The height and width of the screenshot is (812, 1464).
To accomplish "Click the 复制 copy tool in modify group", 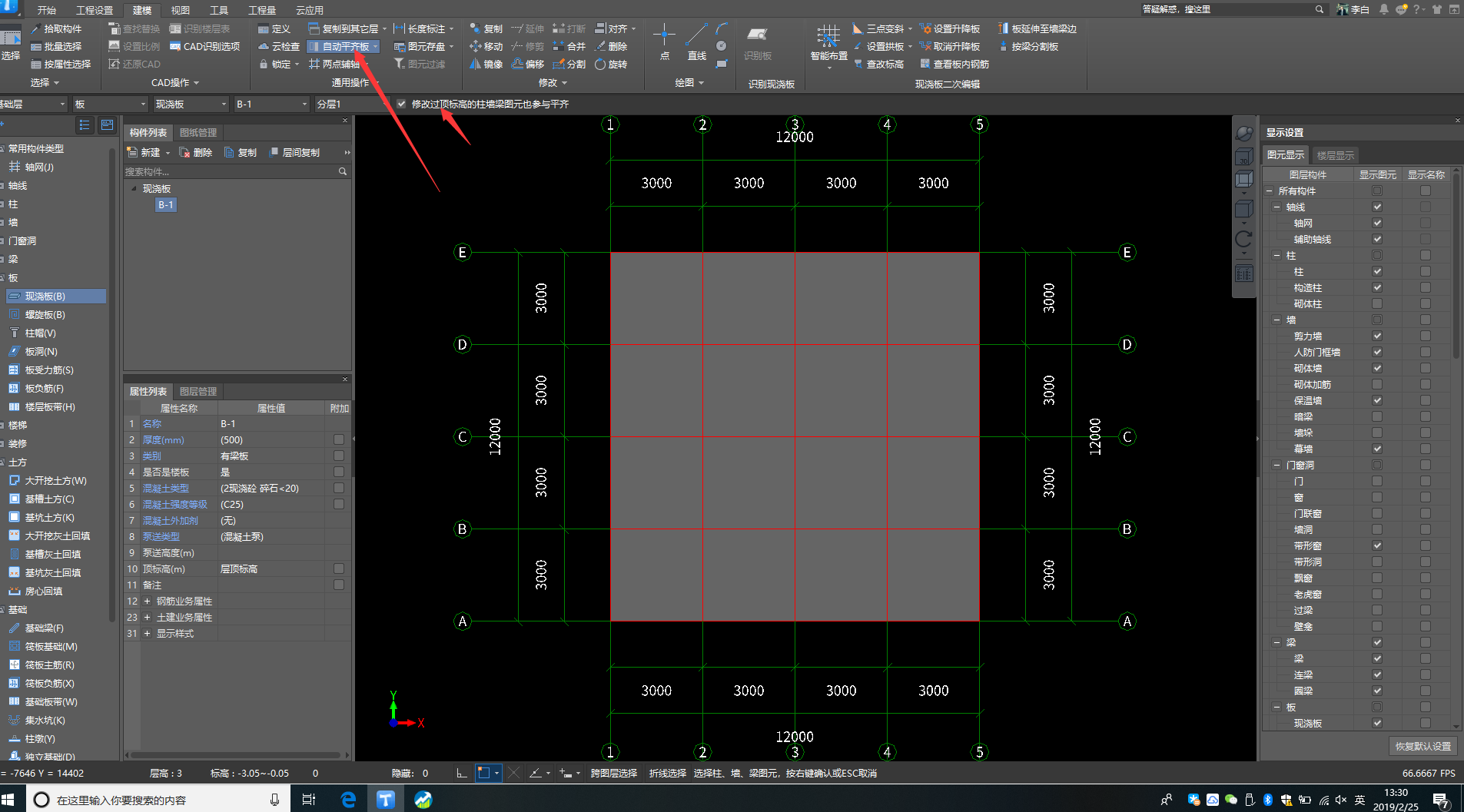I will click(x=486, y=28).
